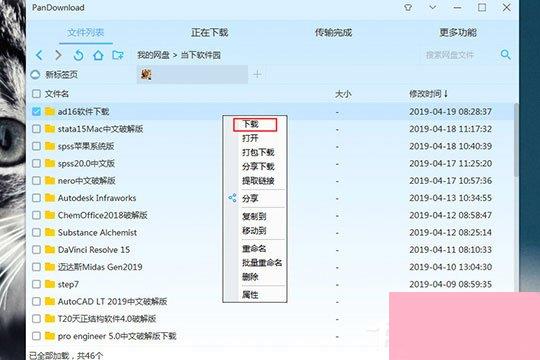540x360 pixels.
Task: Switch to 文件列表 tab
Action: tap(86, 33)
